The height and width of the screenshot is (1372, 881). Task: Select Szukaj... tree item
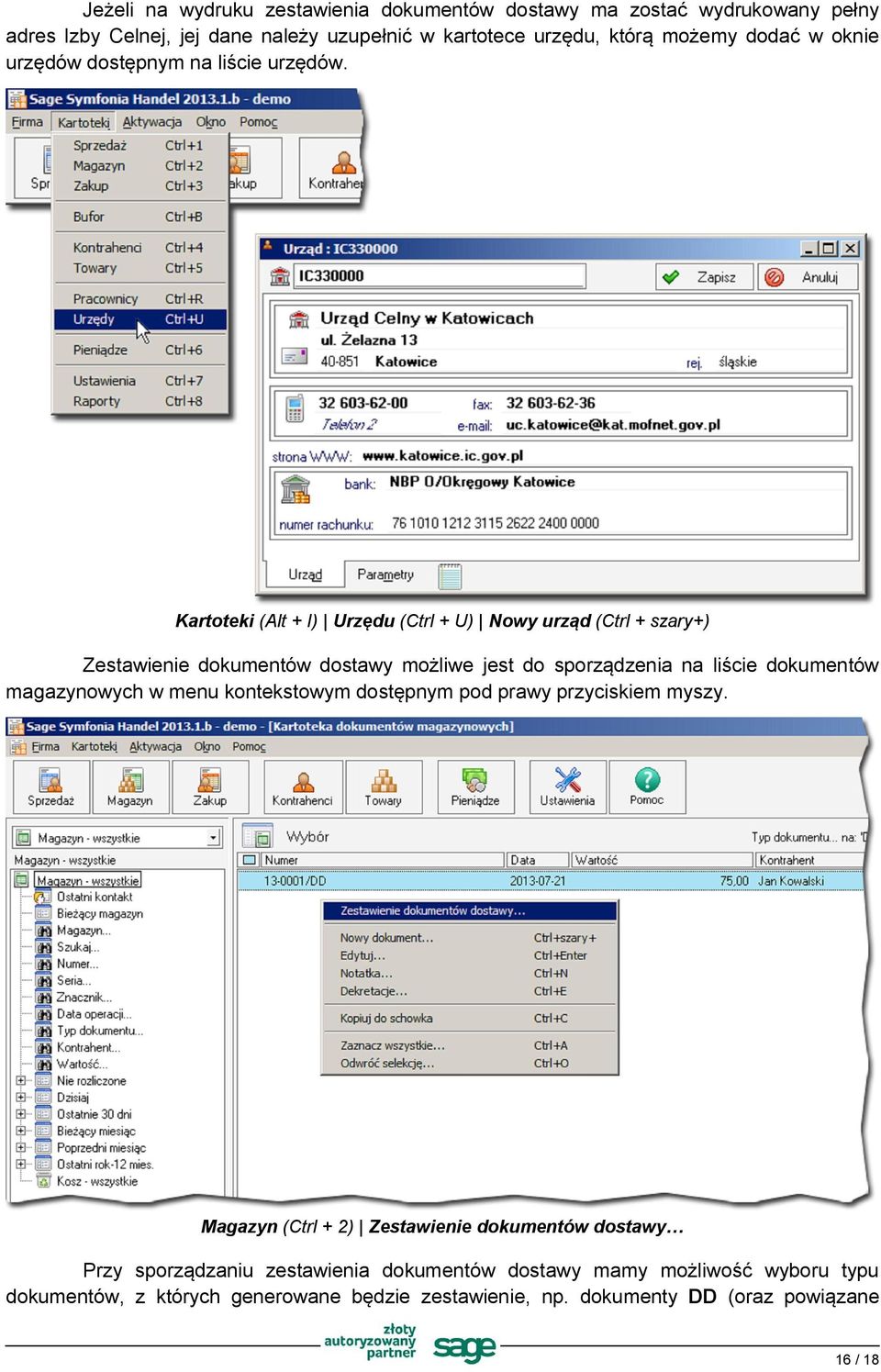click(78, 947)
